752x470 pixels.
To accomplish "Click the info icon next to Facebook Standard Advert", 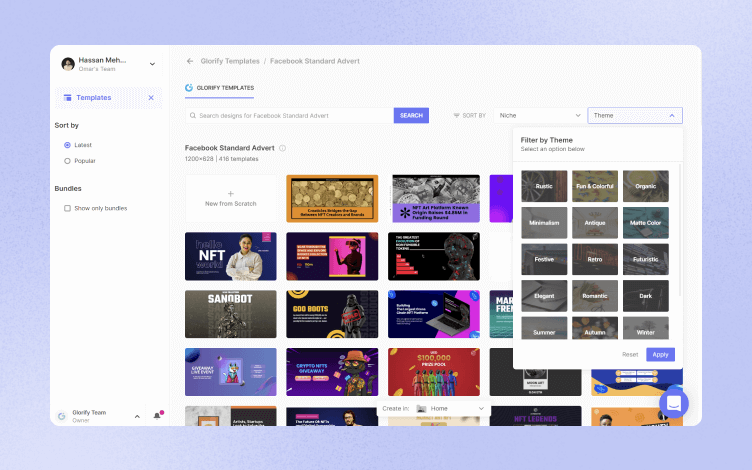I will [282, 148].
